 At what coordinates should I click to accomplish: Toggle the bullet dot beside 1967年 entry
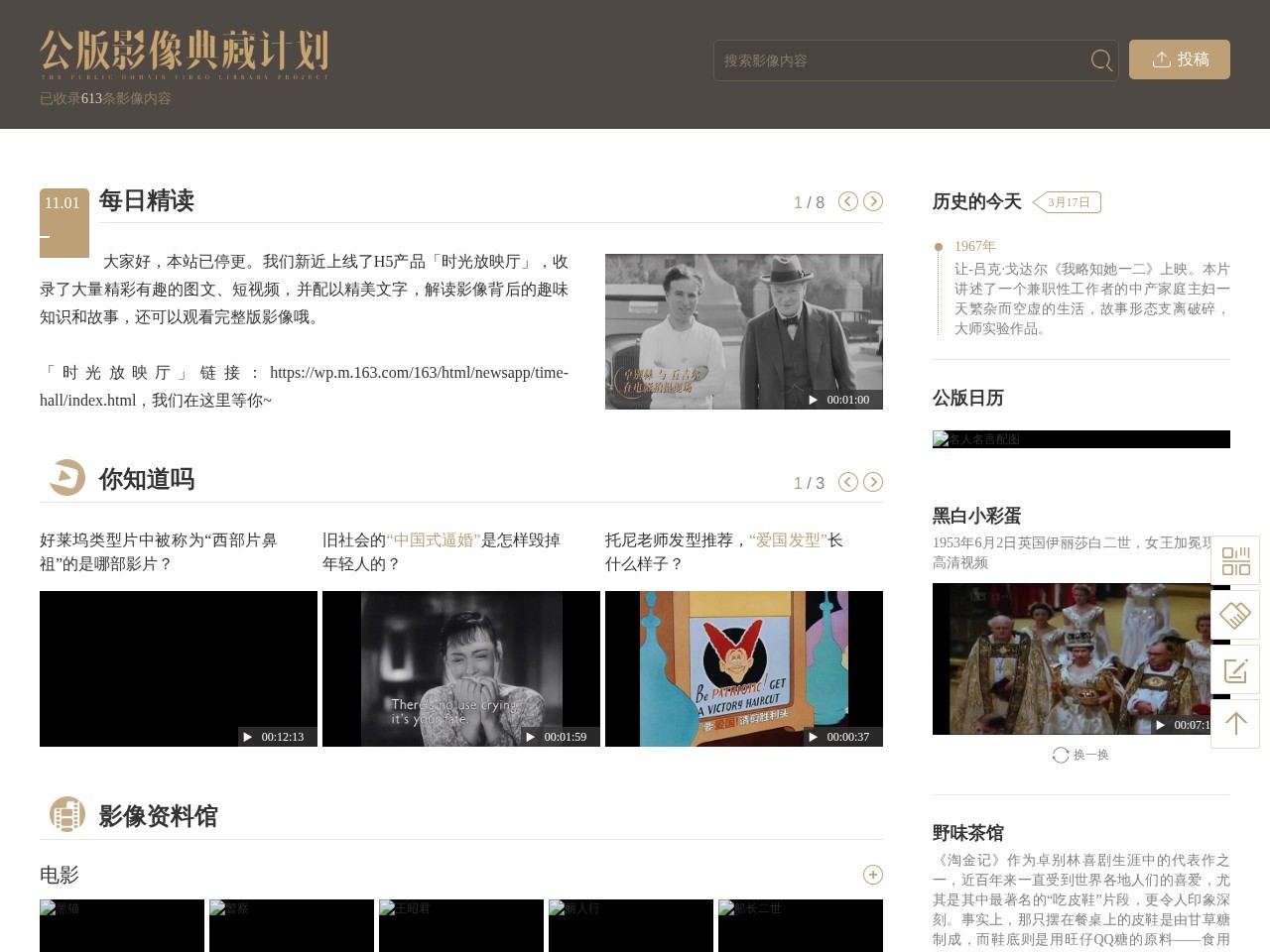pyautogui.click(x=938, y=246)
